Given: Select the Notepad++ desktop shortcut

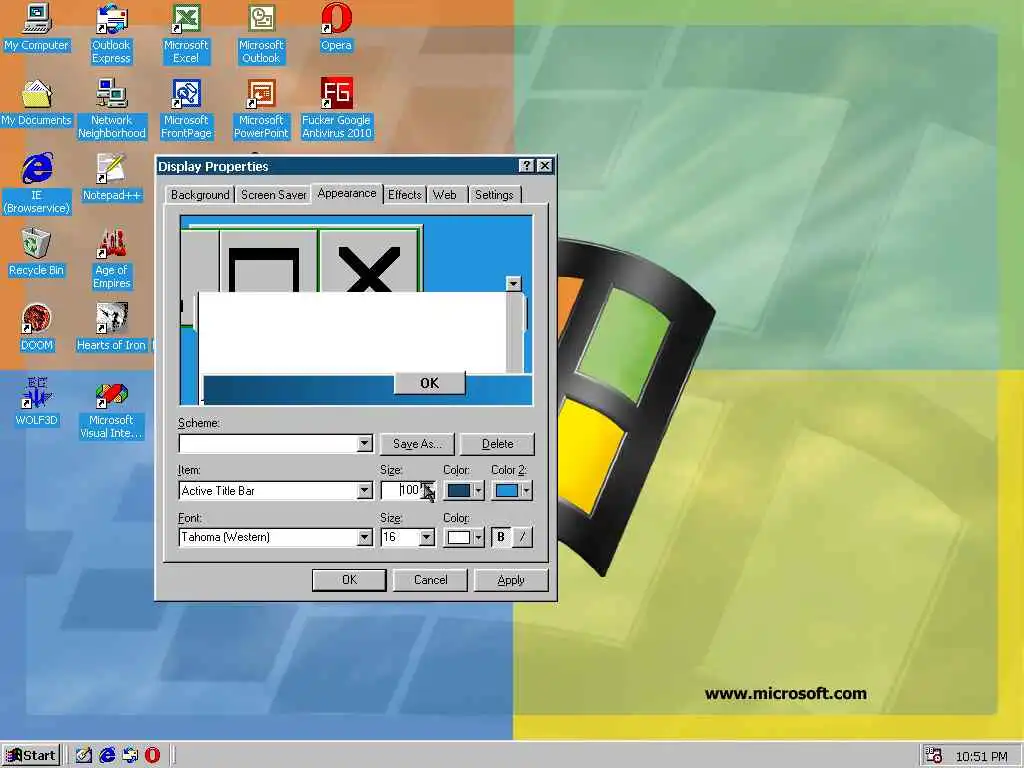Looking at the screenshot, I should pyautogui.click(x=112, y=178).
